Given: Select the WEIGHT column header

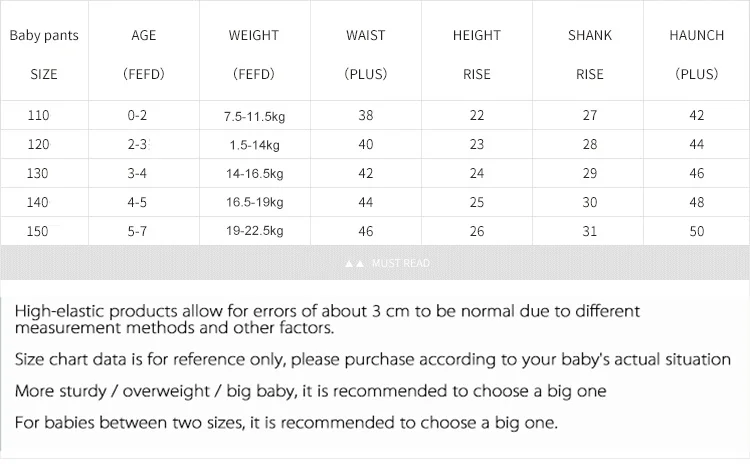Looking at the screenshot, I should click(254, 55).
